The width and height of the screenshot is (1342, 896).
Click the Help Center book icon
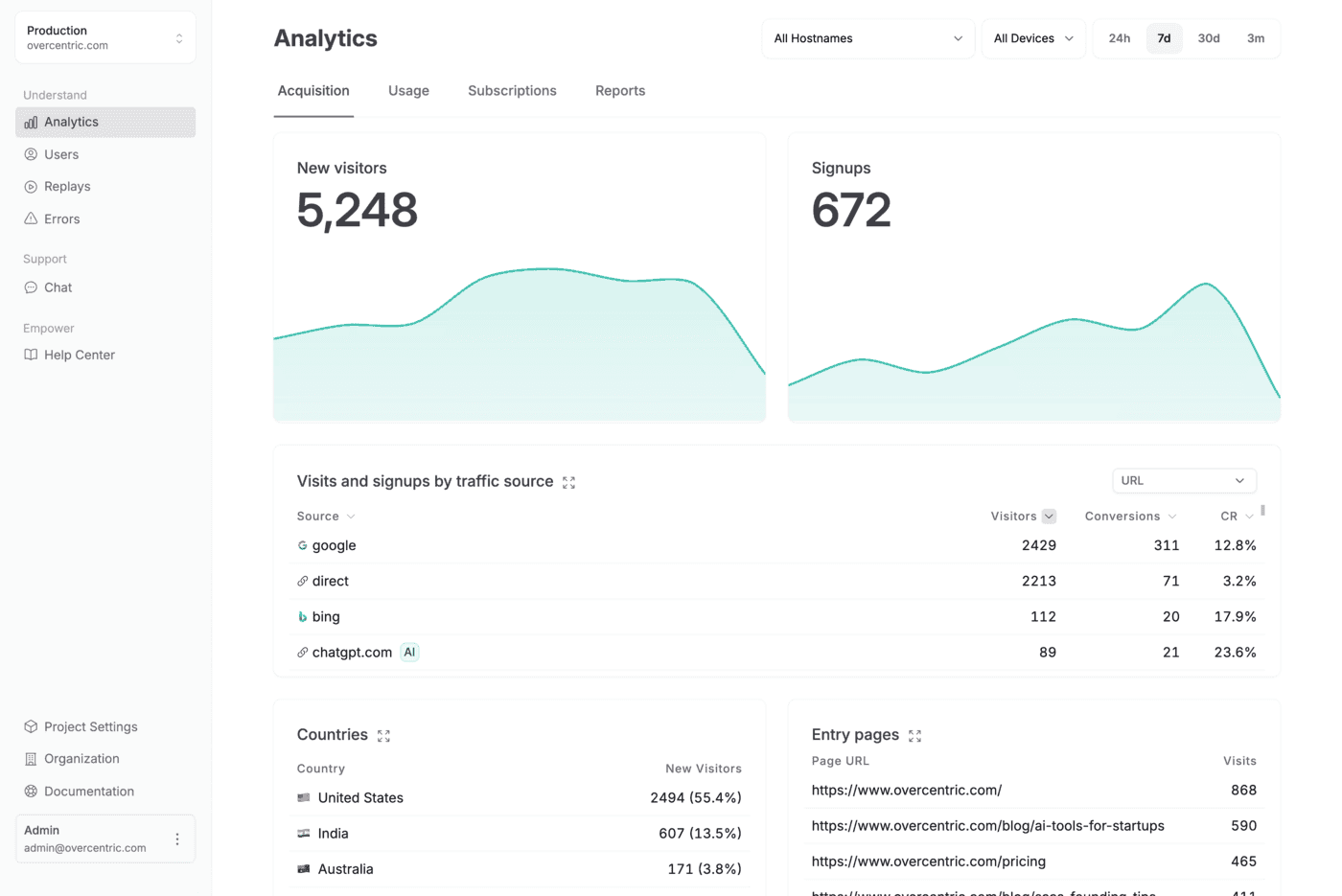click(30, 355)
